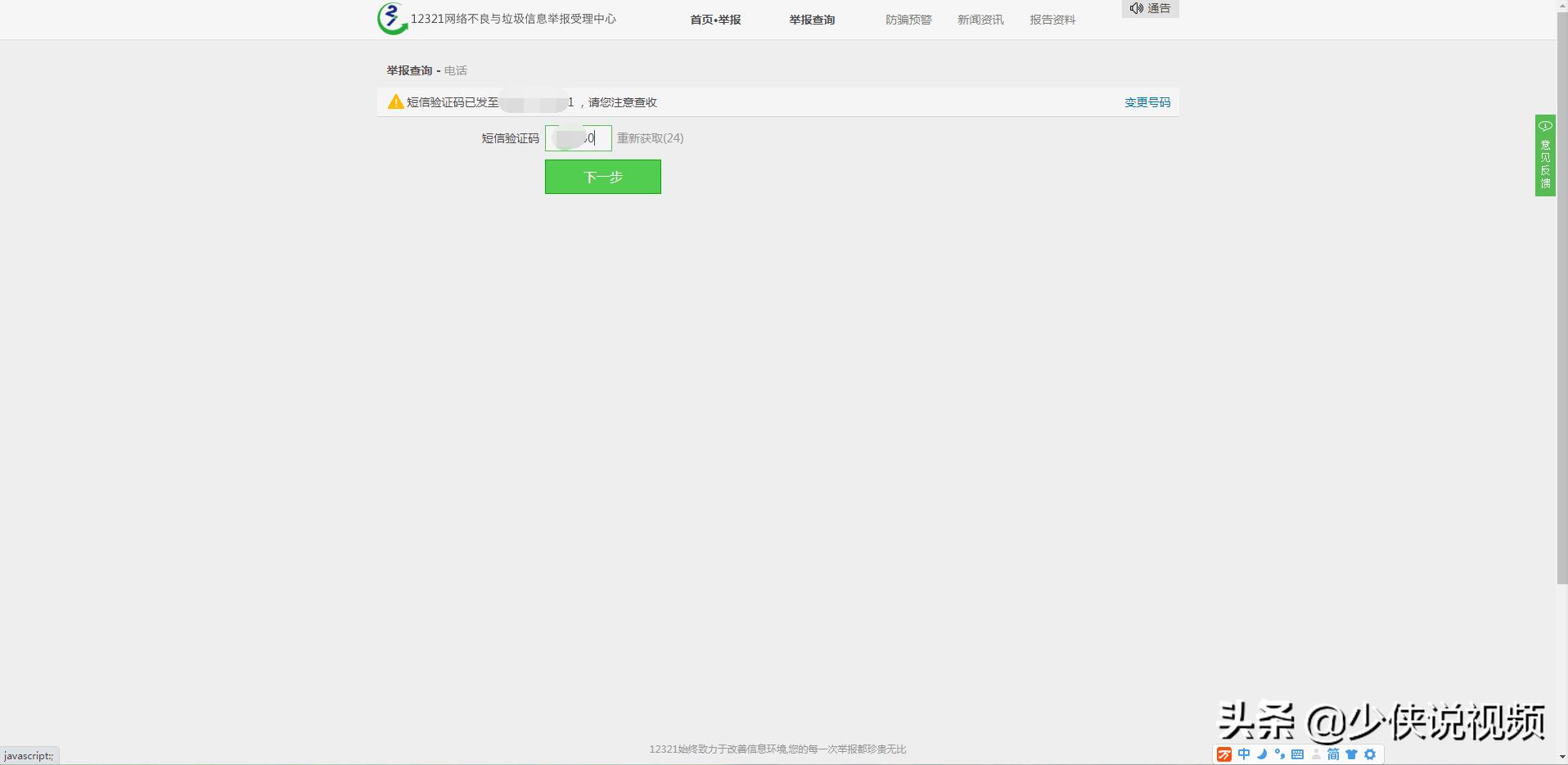Open IME settings via the gear icon
1568x765 pixels.
click(1370, 754)
